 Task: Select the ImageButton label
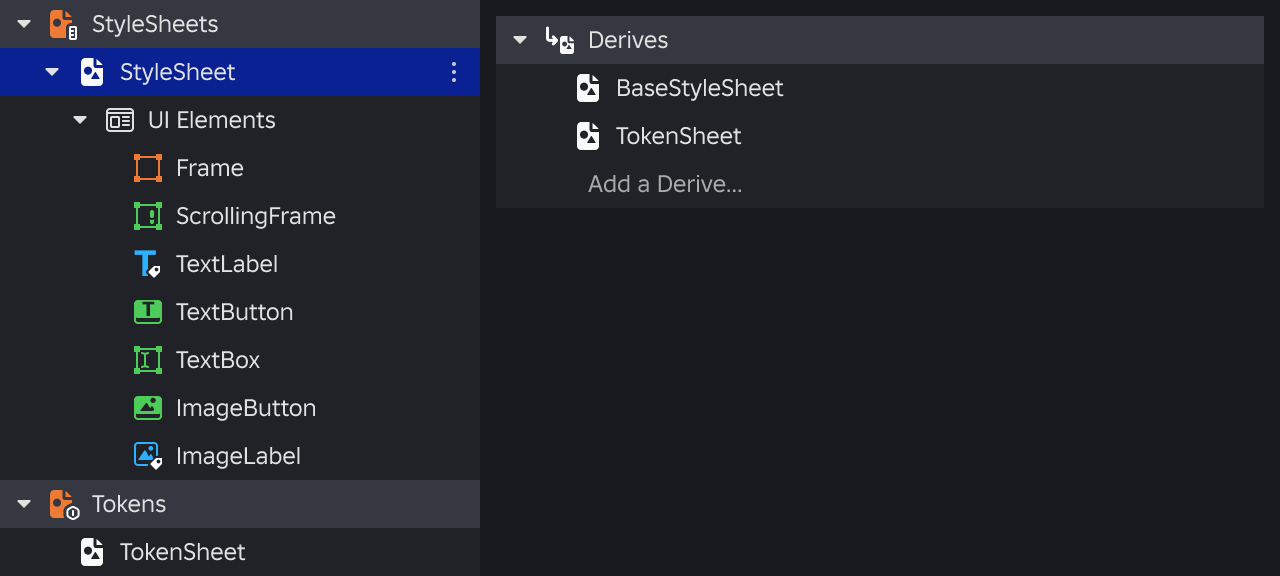pyautogui.click(x=246, y=408)
